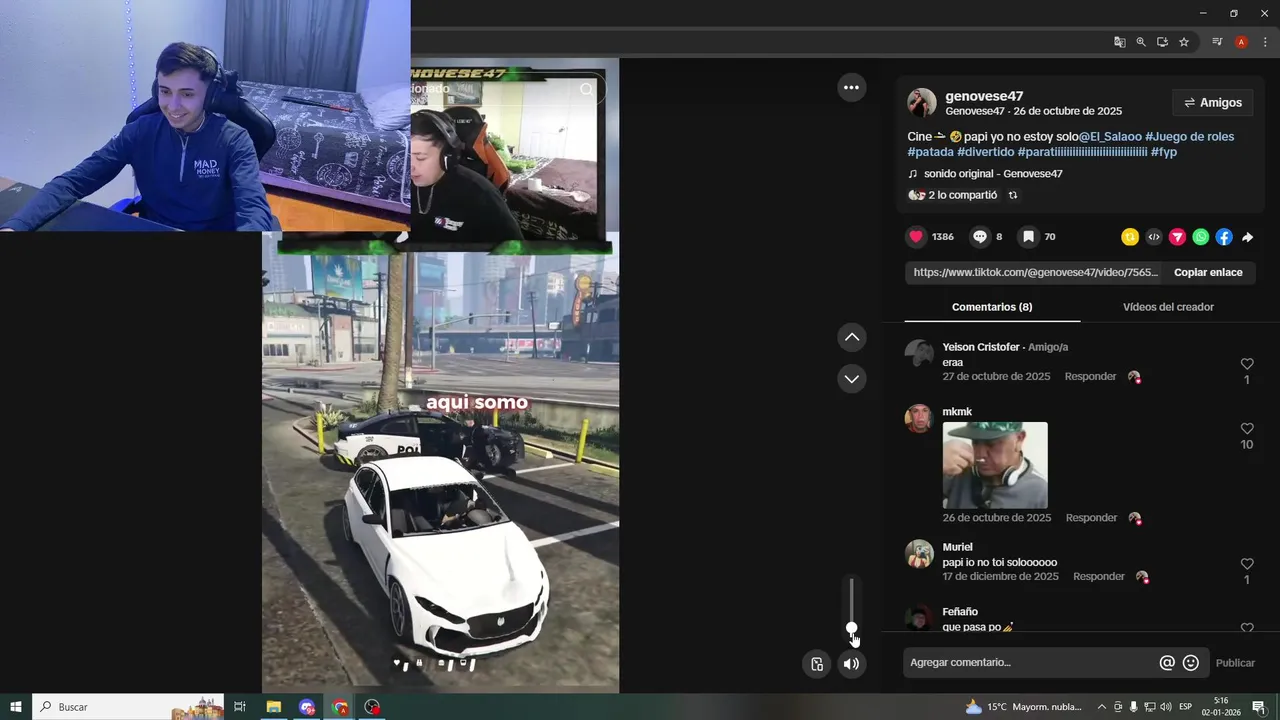Like the video with the red heart
Viewport: 1280px width, 720px height.
click(916, 237)
